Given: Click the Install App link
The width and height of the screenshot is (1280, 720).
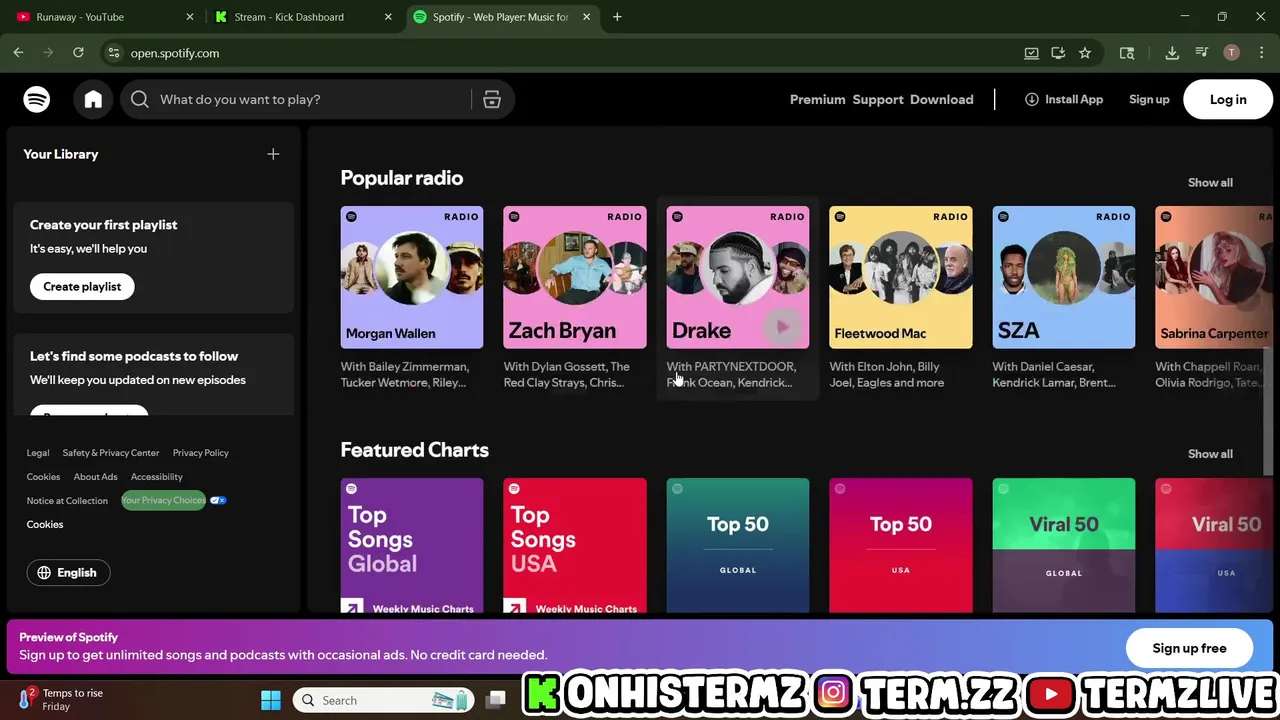Looking at the screenshot, I should tap(1064, 99).
